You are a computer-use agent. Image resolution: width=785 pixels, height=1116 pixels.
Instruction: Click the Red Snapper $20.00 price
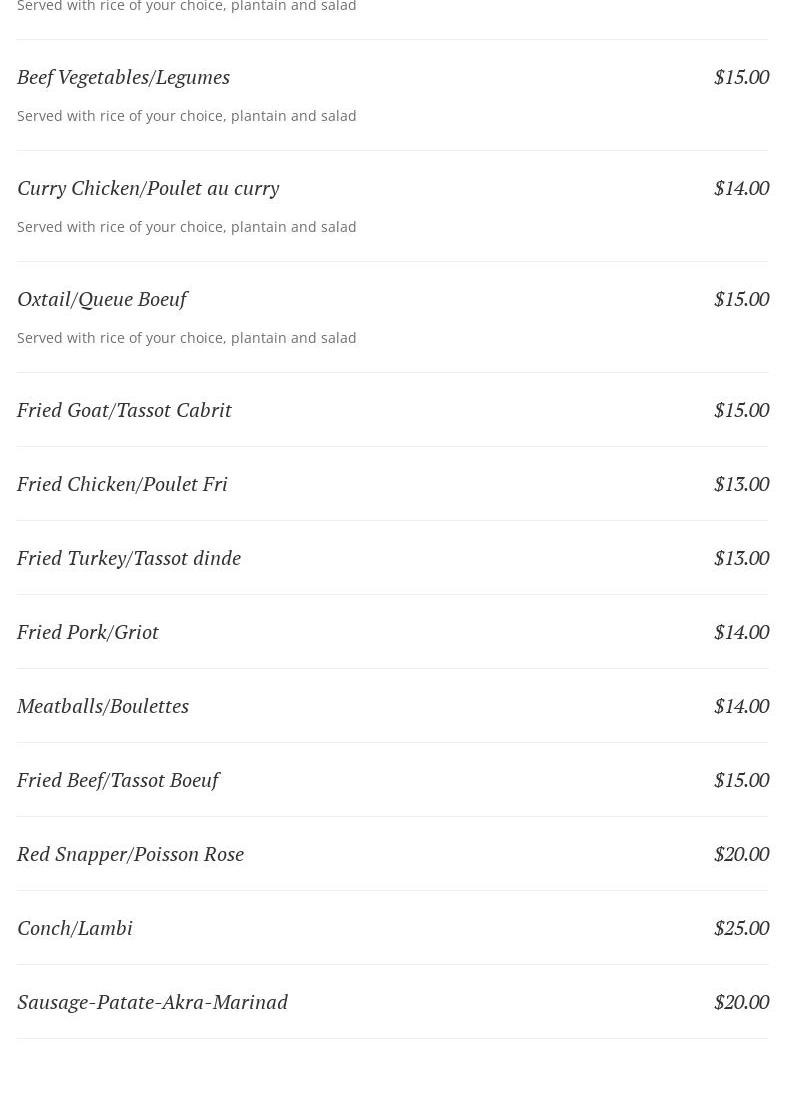741,854
